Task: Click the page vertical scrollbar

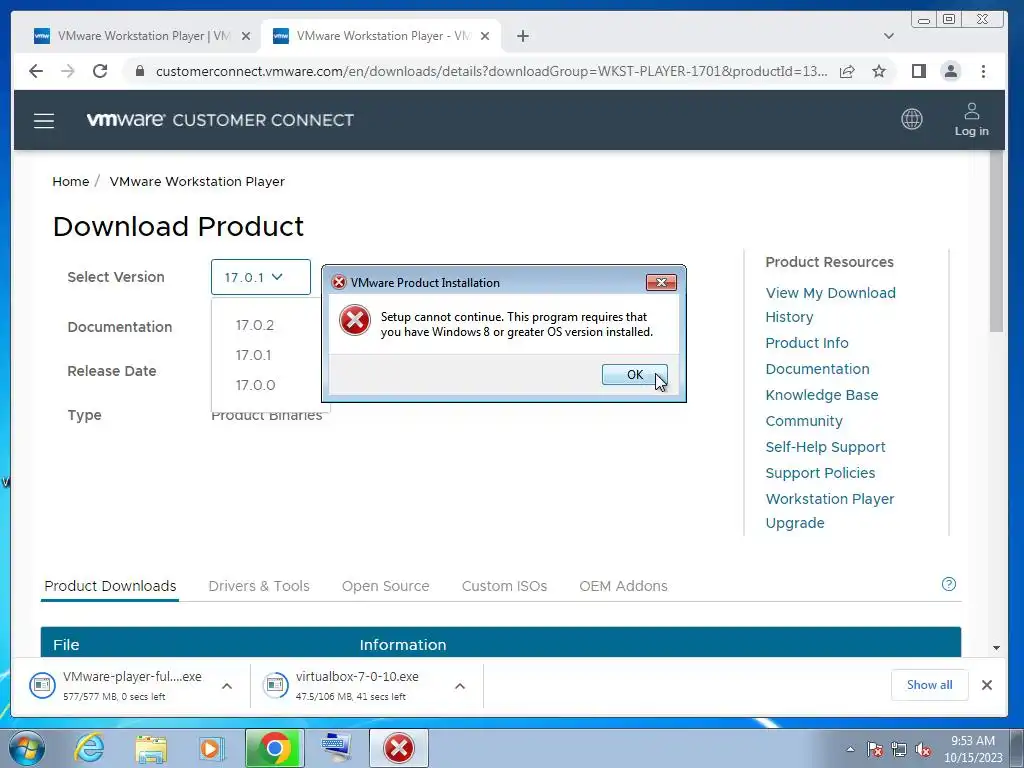Action: tap(996, 242)
